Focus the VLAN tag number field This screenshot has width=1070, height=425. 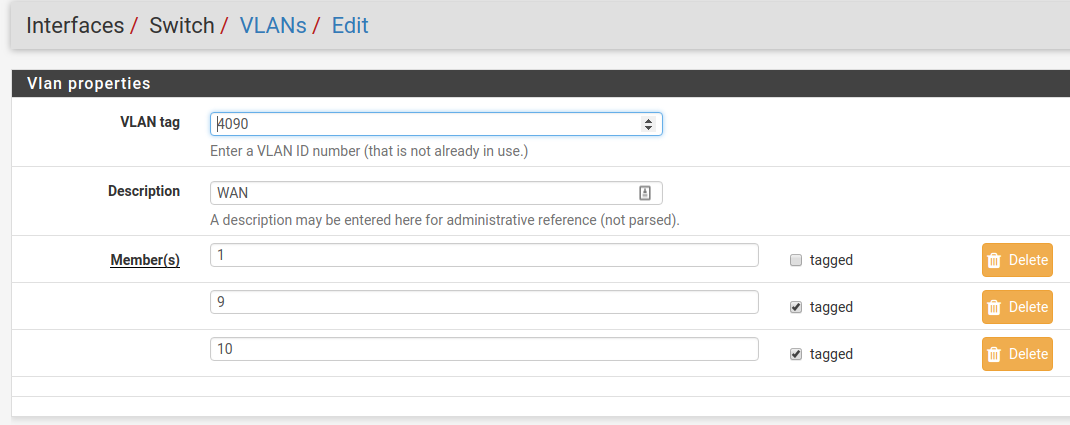click(420, 124)
